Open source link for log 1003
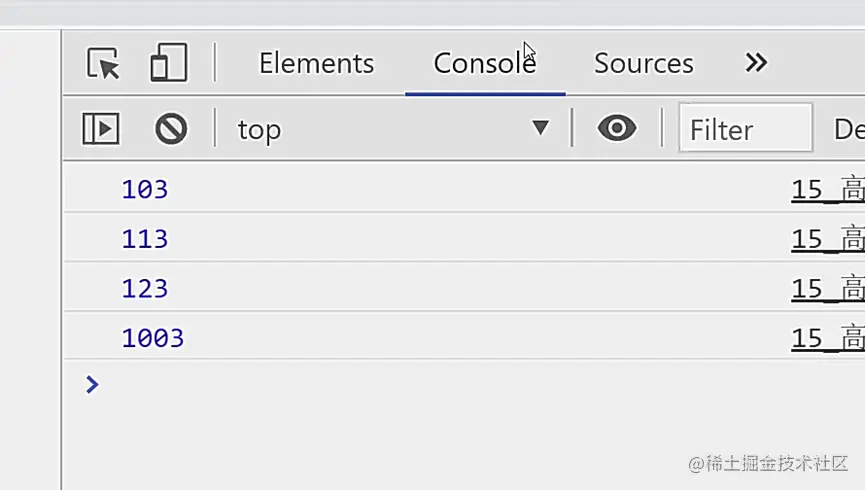This screenshot has height=490, width=865. [828, 339]
